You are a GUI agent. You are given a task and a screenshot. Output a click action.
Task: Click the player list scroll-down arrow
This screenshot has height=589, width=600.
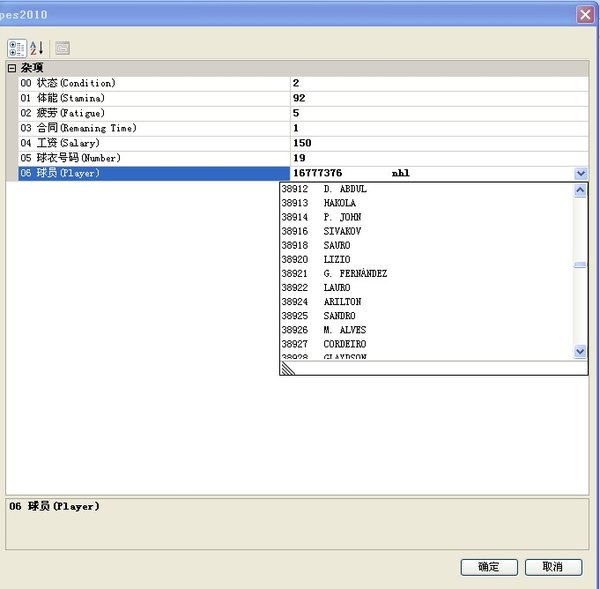(580, 351)
